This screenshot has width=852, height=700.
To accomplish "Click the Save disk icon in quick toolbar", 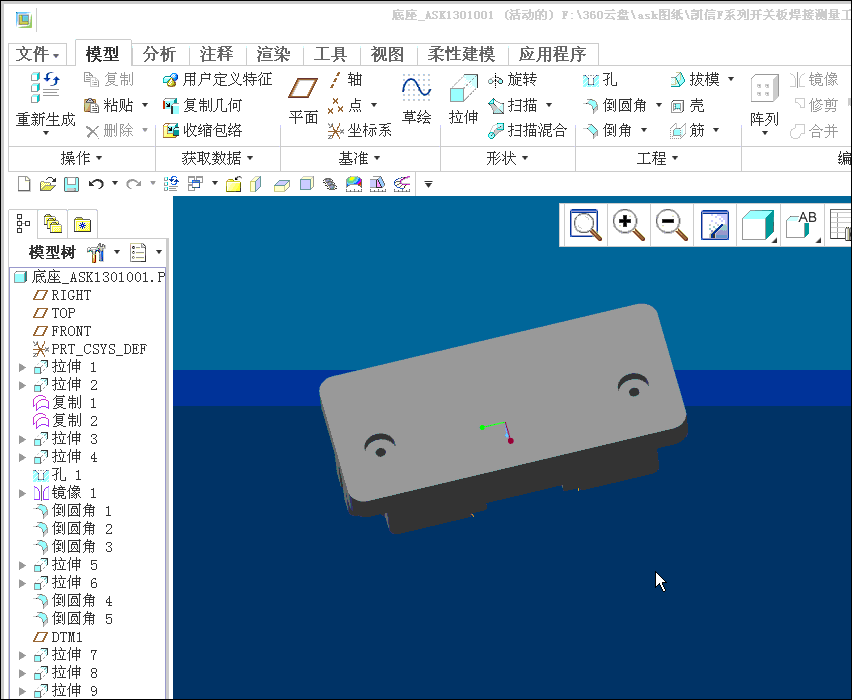I will pos(72,184).
